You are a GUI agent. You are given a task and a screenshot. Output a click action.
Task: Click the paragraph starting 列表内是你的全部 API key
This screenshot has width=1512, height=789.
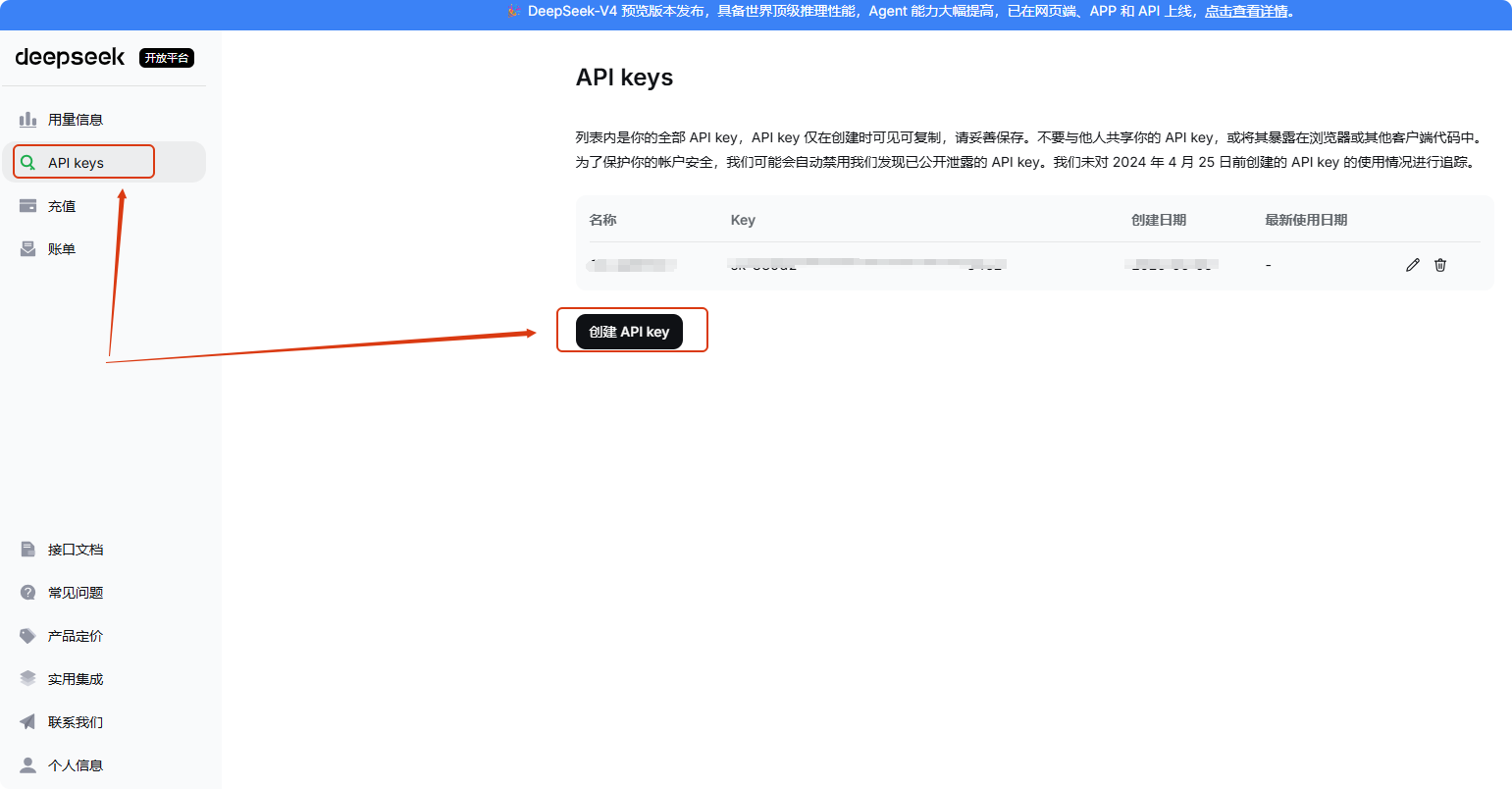(x=1028, y=150)
